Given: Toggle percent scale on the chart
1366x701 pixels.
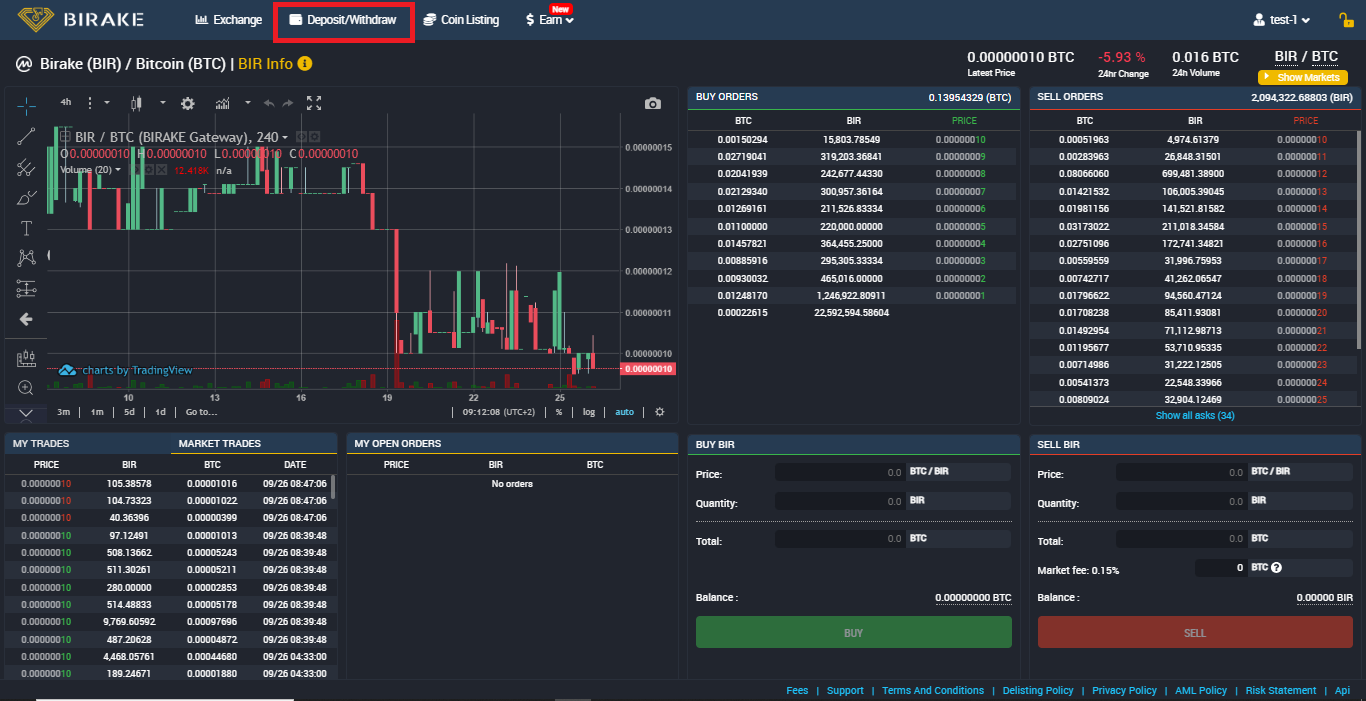Looking at the screenshot, I should point(559,412).
